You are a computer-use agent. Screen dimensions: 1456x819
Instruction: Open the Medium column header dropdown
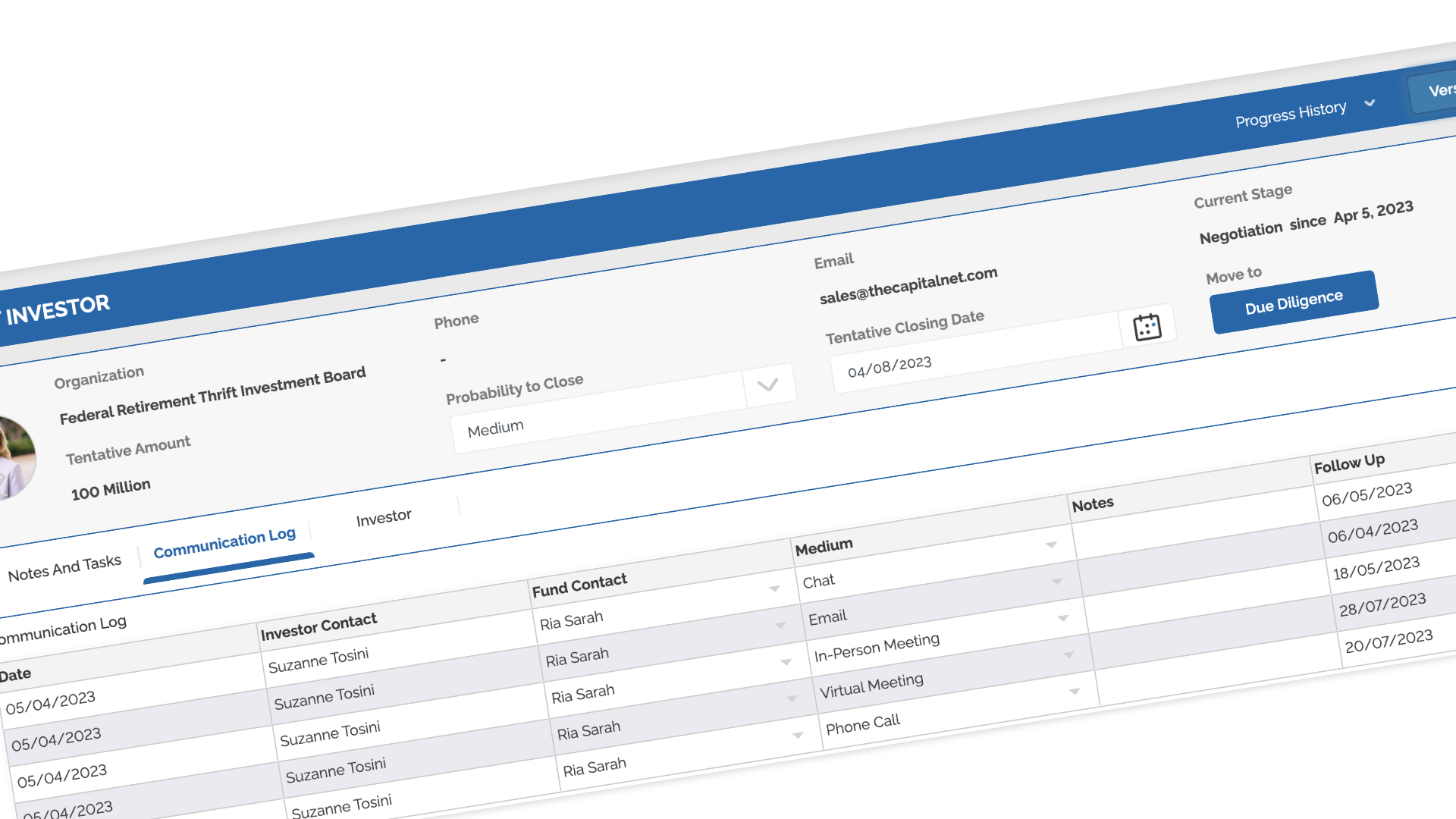click(x=1052, y=544)
